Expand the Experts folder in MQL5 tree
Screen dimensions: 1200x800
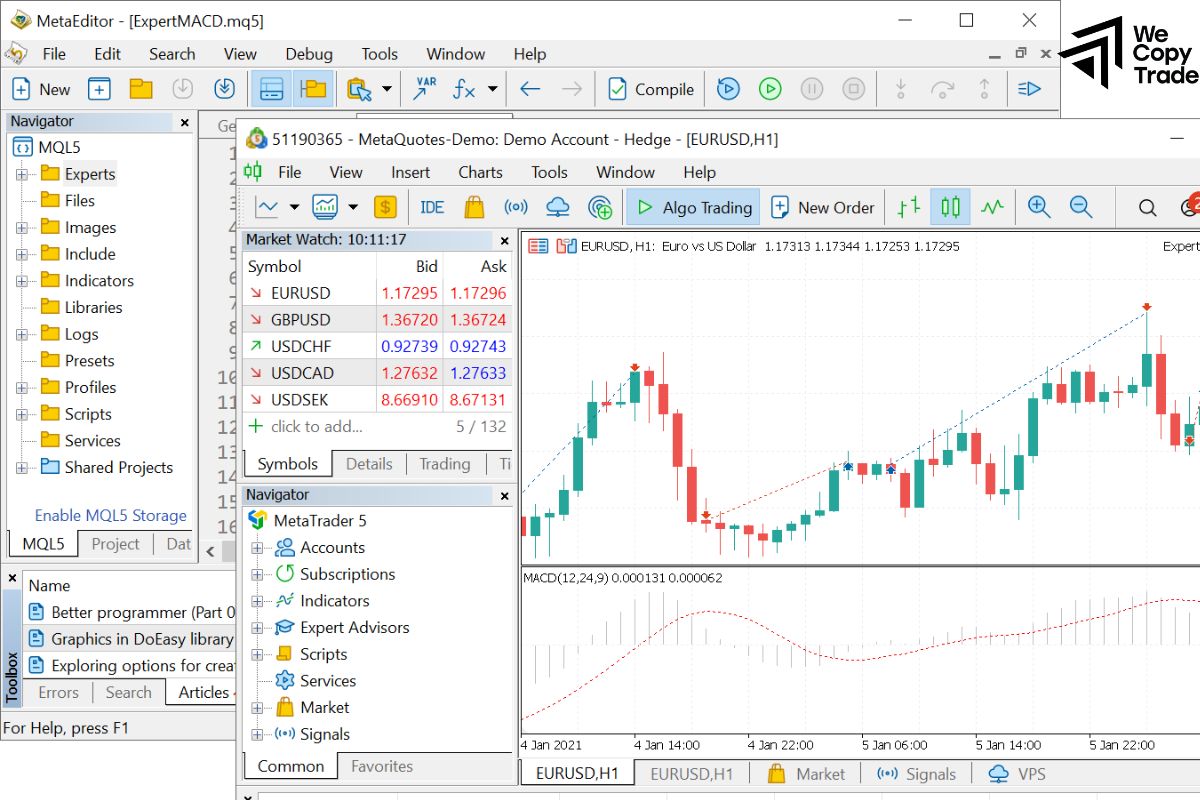coord(22,174)
